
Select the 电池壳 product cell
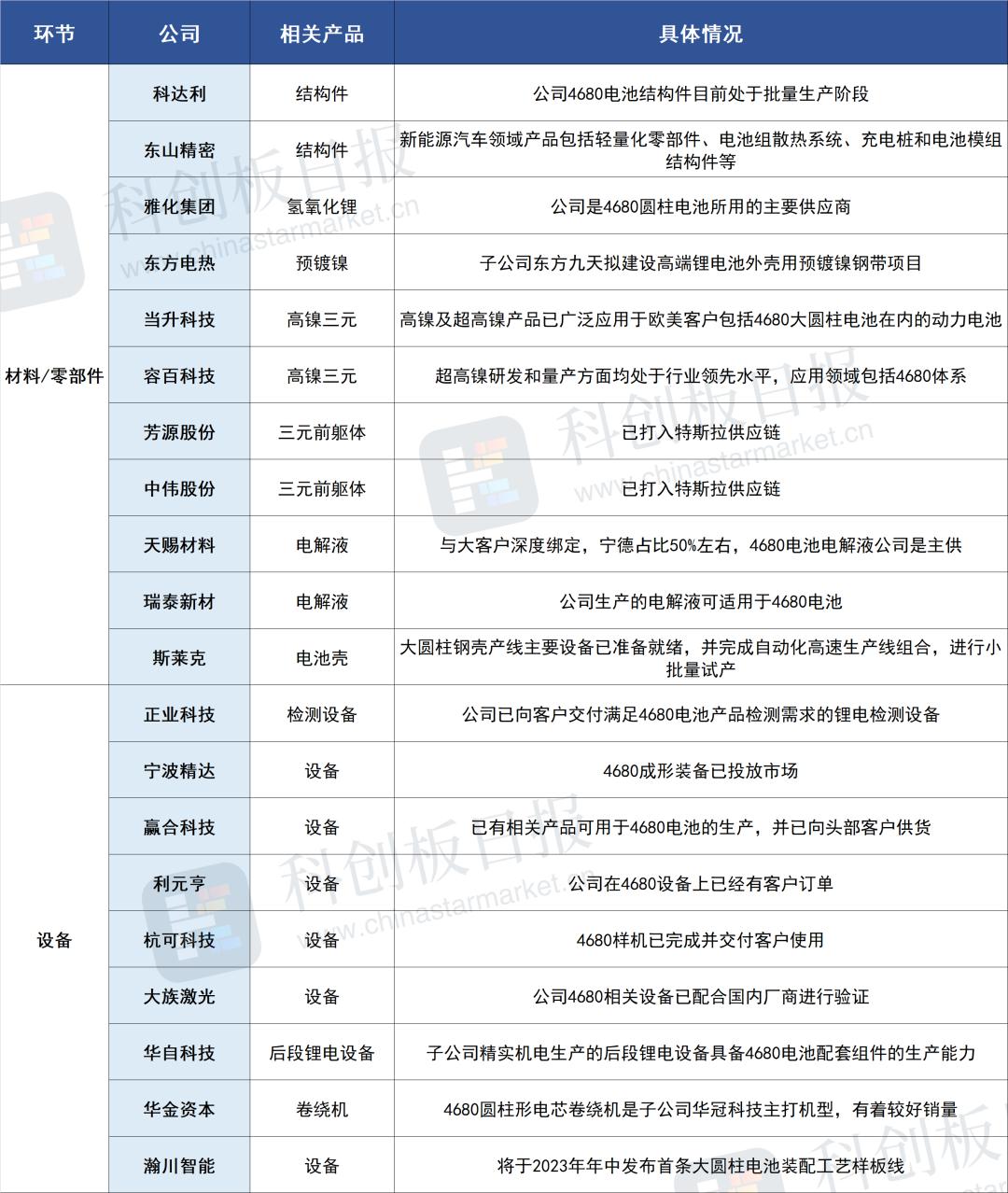click(x=322, y=658)
